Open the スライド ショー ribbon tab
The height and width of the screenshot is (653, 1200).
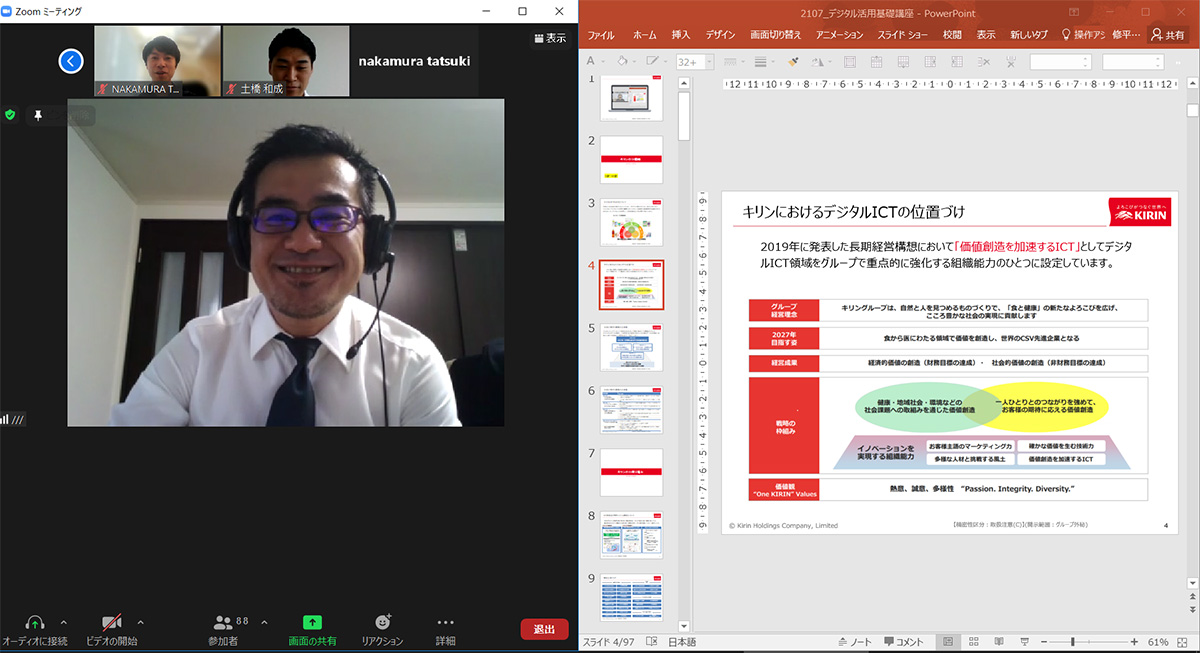[x=903, y=34]
